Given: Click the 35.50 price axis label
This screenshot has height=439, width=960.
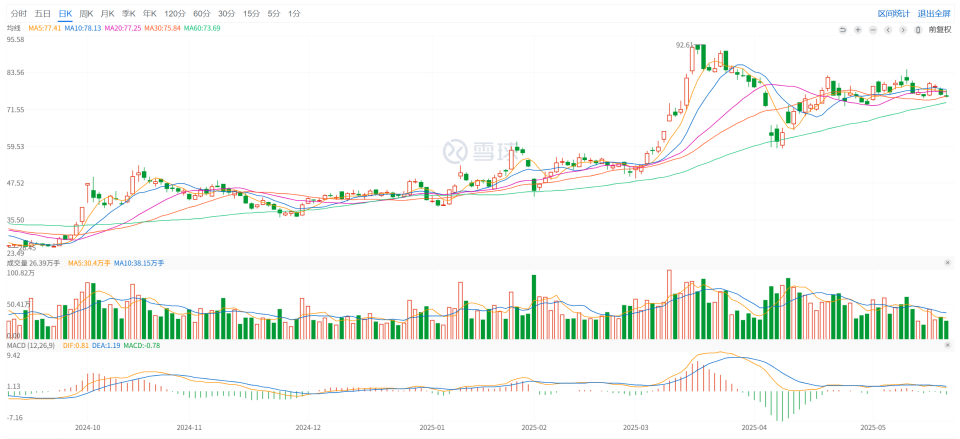Looking at the screenshot, I should 15,220.
